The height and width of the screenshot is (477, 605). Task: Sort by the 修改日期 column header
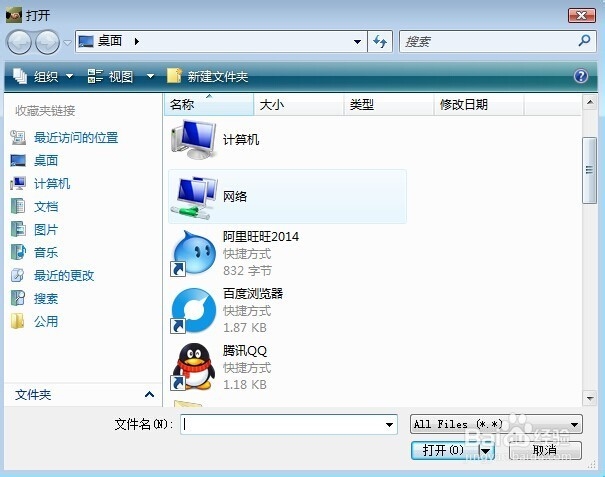(x=479, y=104)
